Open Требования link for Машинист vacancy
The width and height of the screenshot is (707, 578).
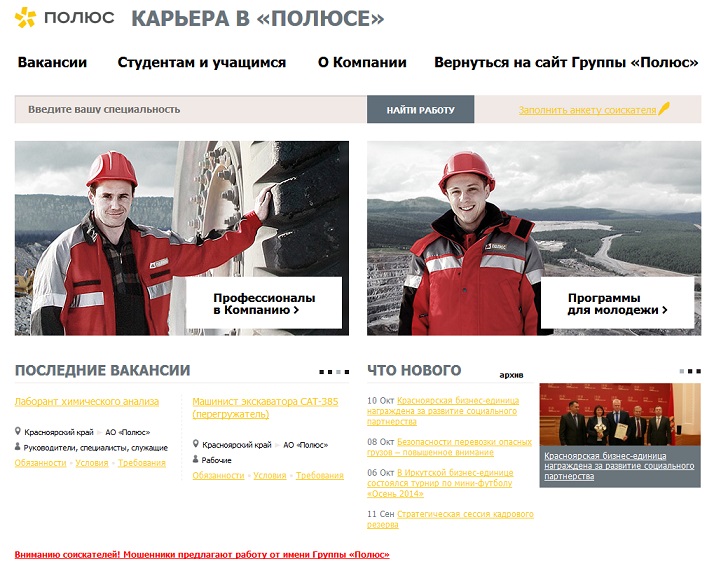pos(320,476)
